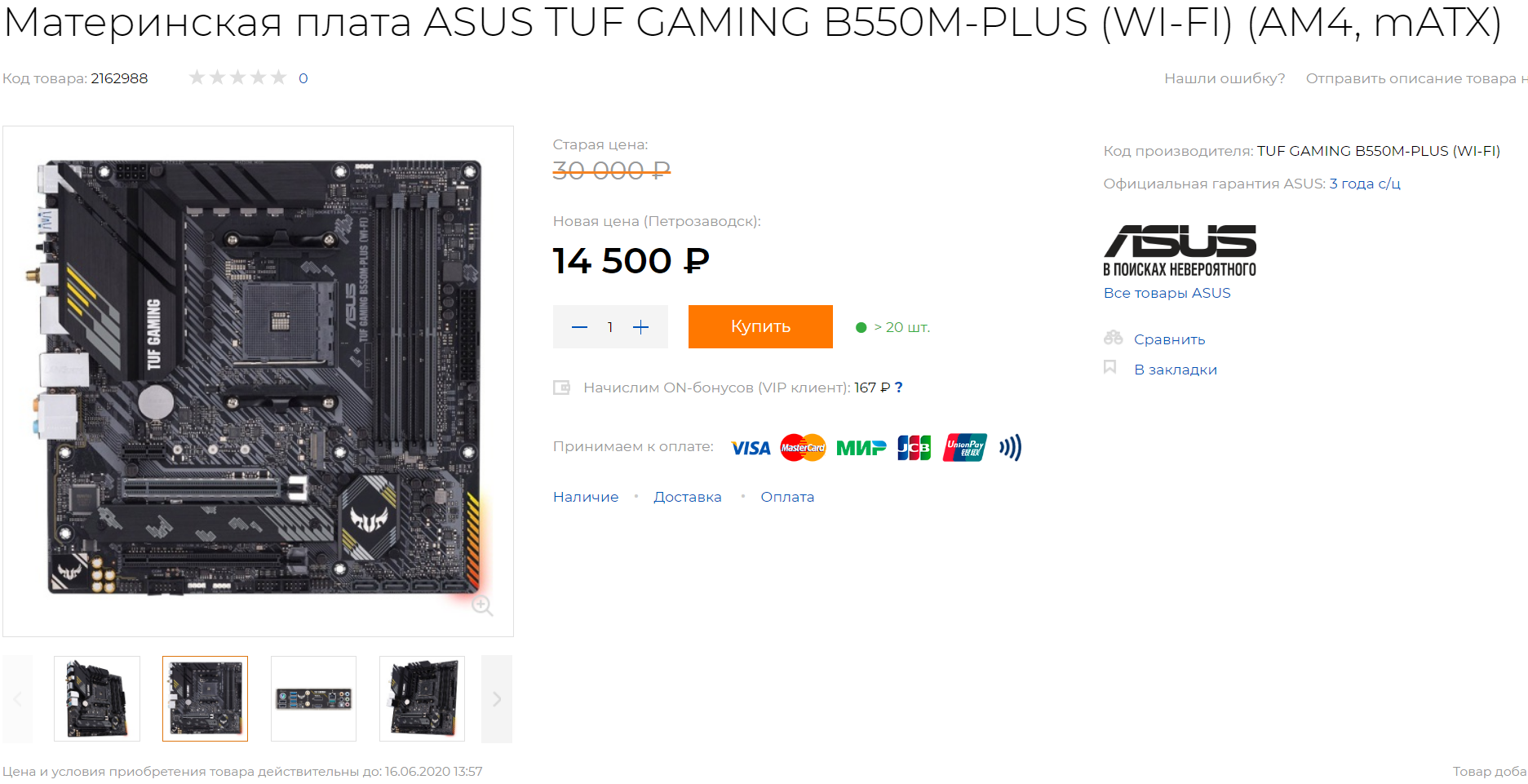Select the rear I/O panel thumbnail
The image size is (1528, 784).
click(x=313, y=699)
